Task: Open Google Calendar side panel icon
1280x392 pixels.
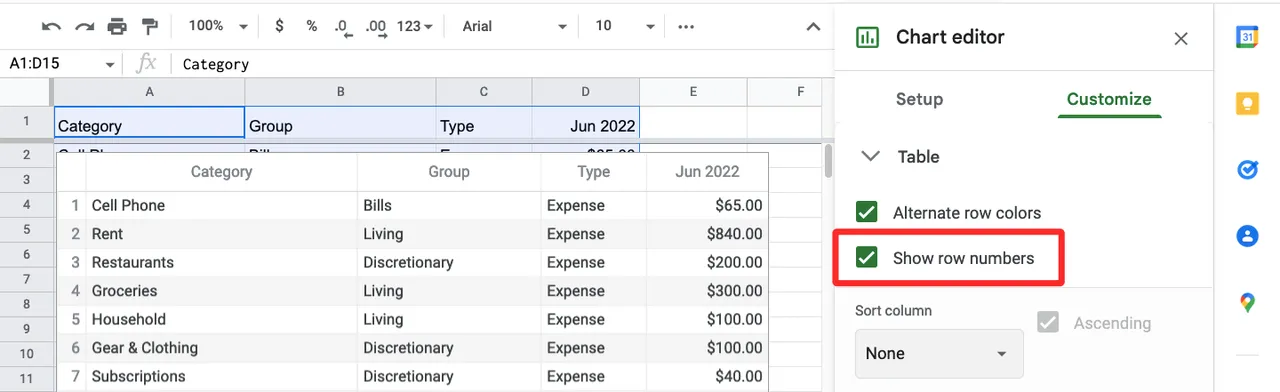Action: coord(1247,37)
